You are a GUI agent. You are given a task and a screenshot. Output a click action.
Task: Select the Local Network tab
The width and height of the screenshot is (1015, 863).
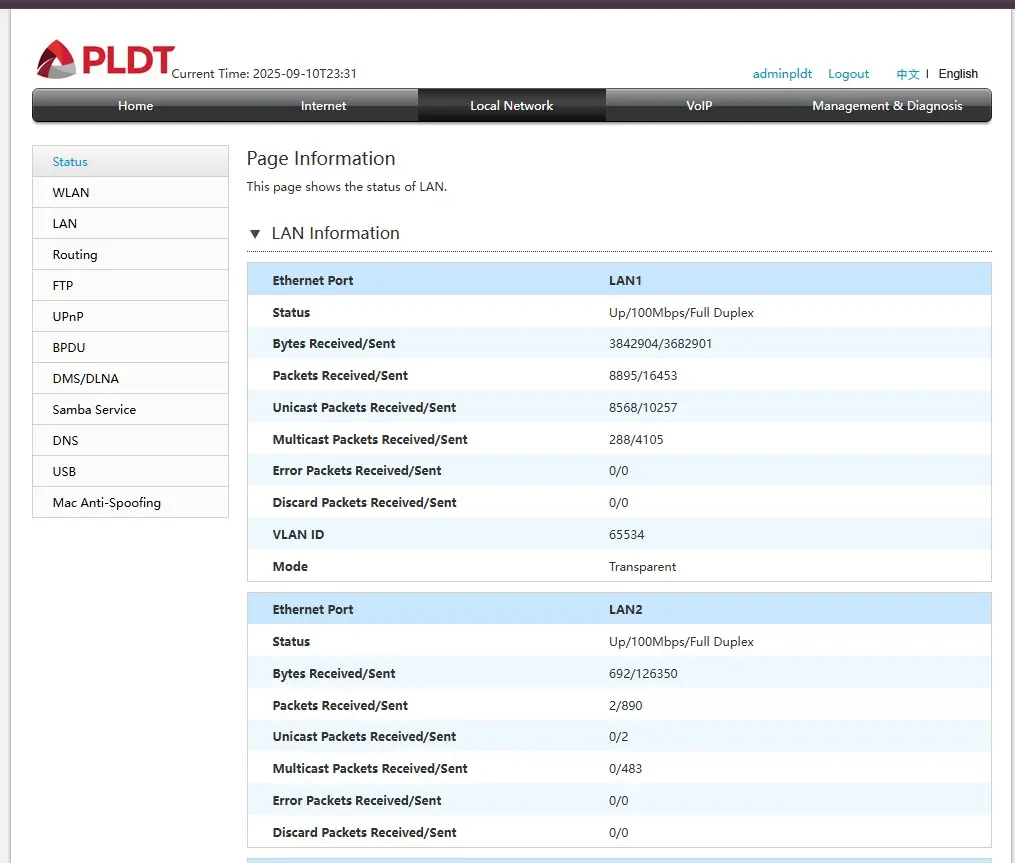pos(511,106)
